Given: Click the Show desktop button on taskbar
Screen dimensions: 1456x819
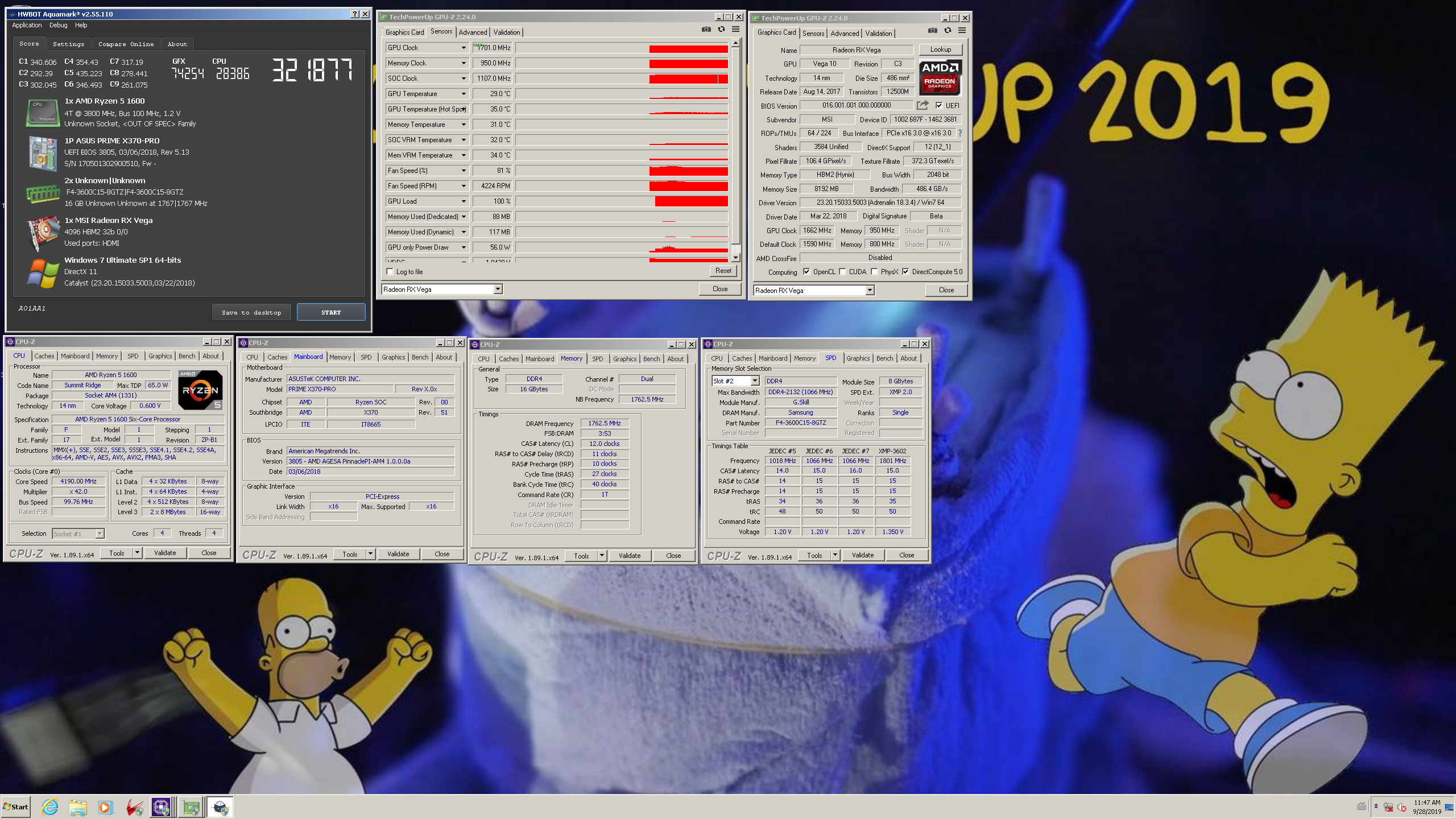Looking at the screenshot, I should [1450, 807].
